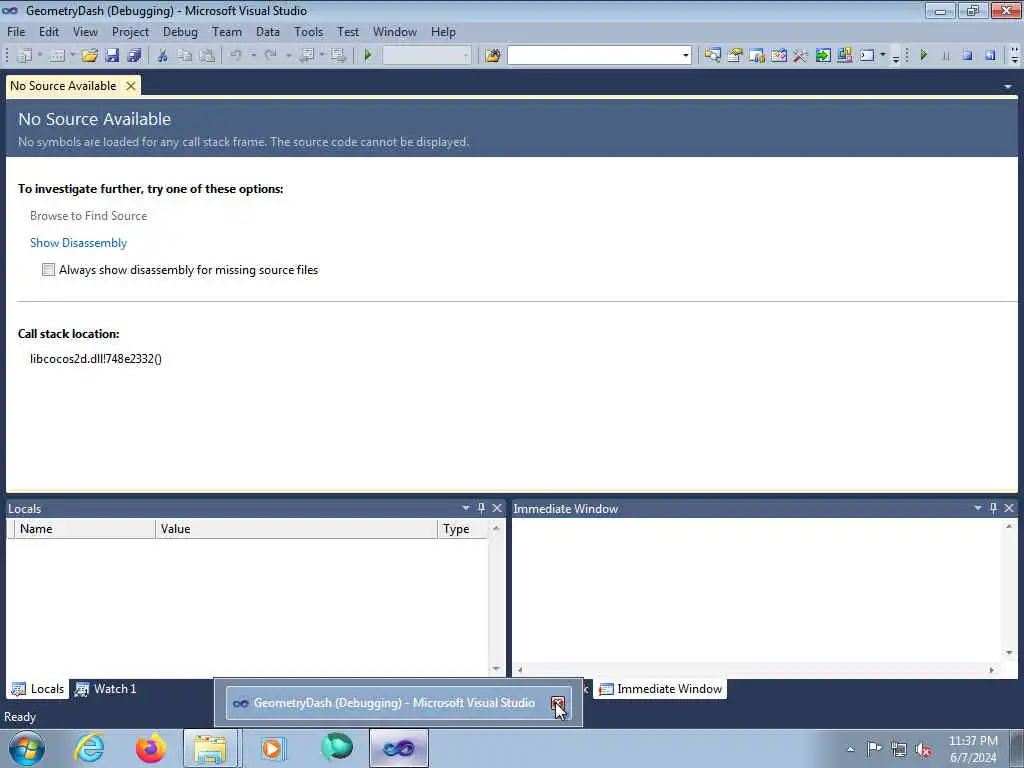The image size is (1024, 768).
Task: Open the Edit menu
Action: (x=48, y=32)
